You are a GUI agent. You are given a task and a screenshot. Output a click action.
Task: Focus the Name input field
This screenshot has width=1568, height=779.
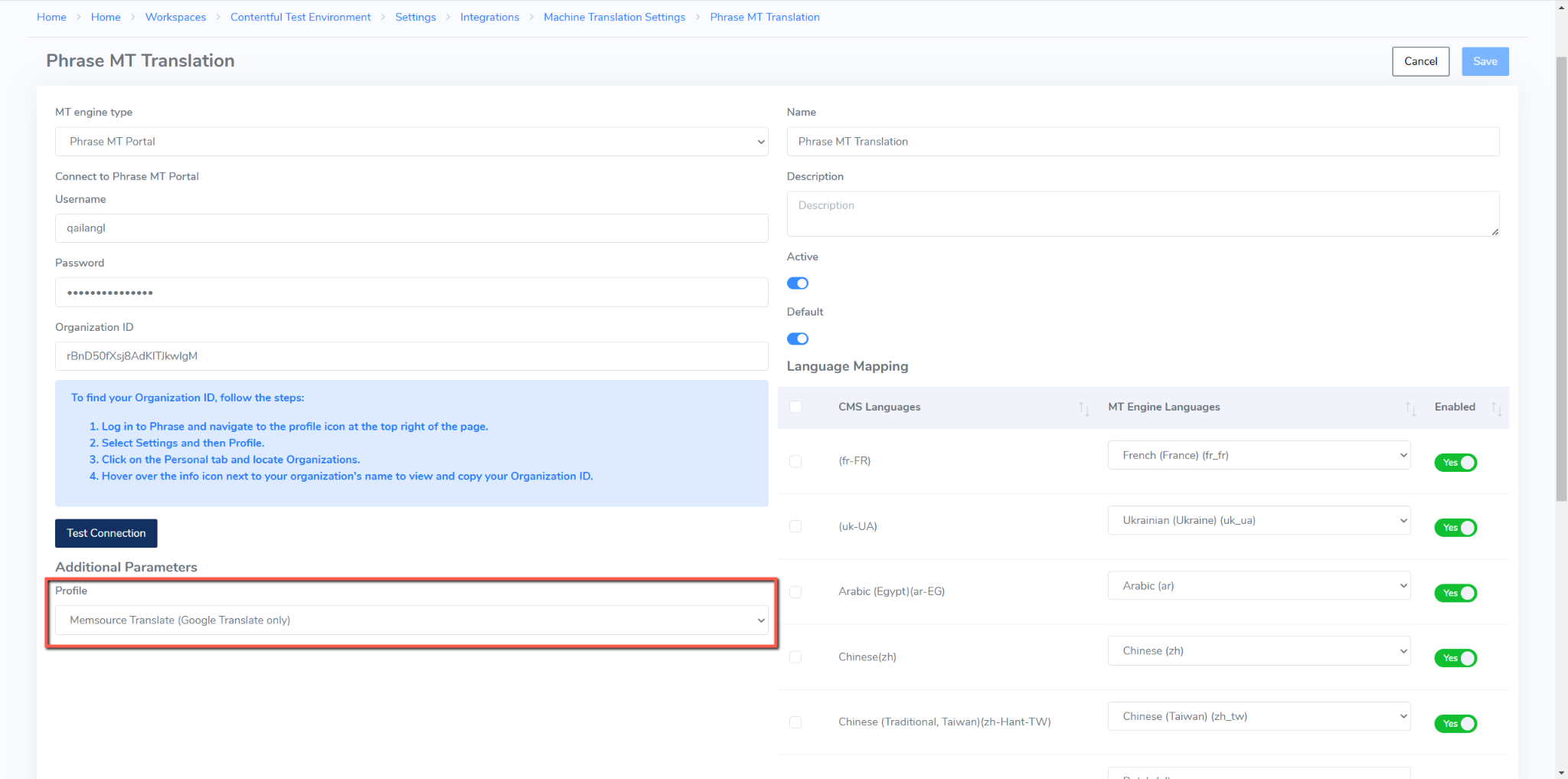point(1143,142)
